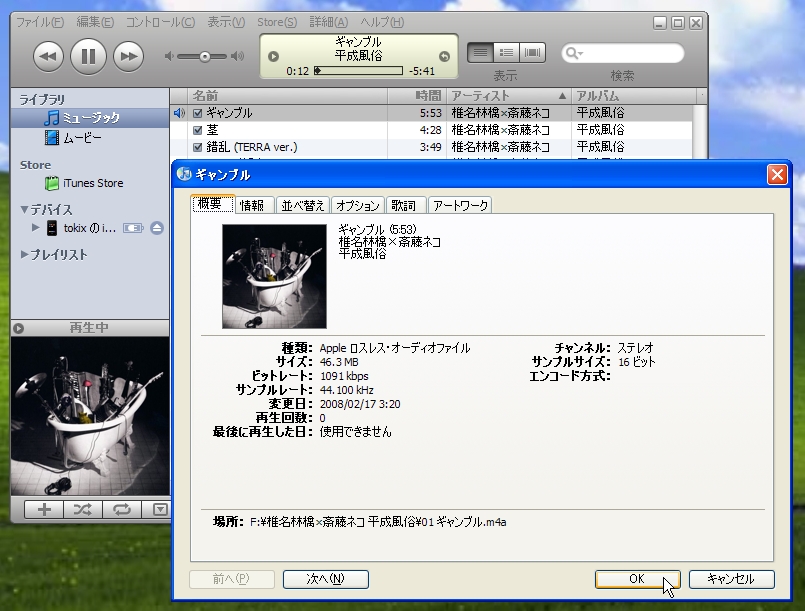Expand the tokix iPod device triangle
Image resolution: width=805 pixels, height=611 pixels.
pyautogui.click(x=35, y=227)
